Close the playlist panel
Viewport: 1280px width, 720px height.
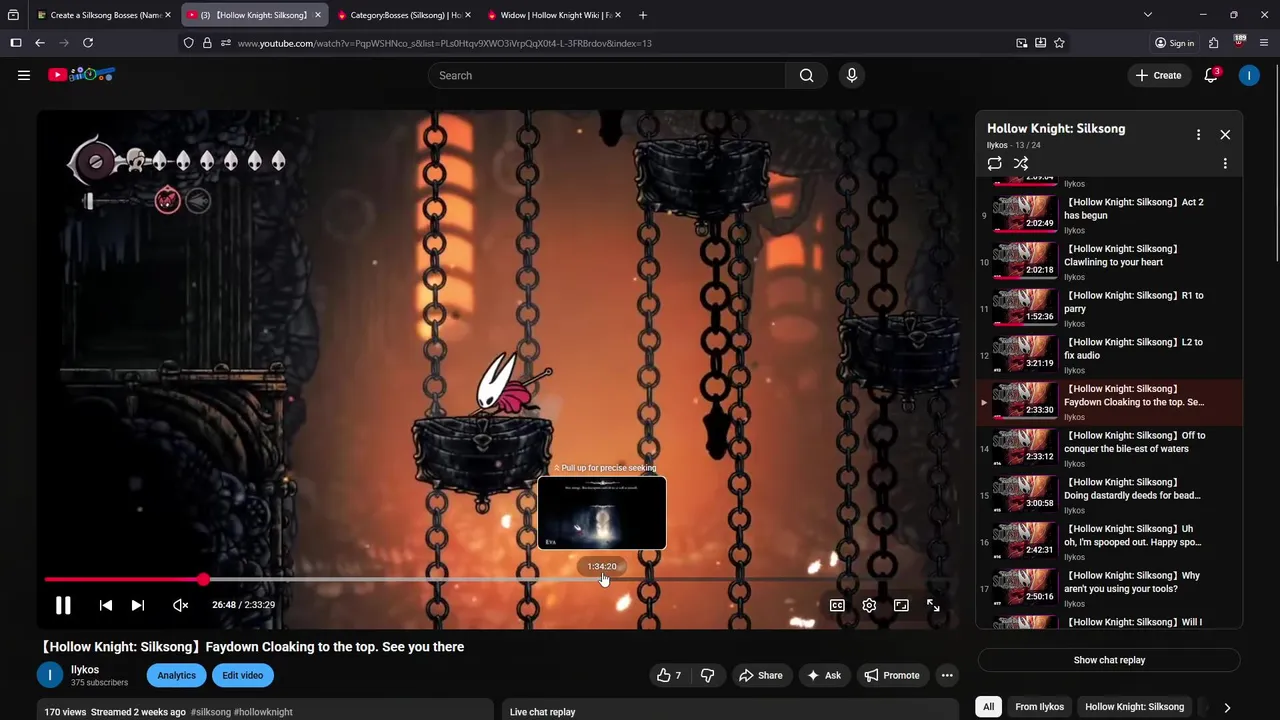(1225, 134)
